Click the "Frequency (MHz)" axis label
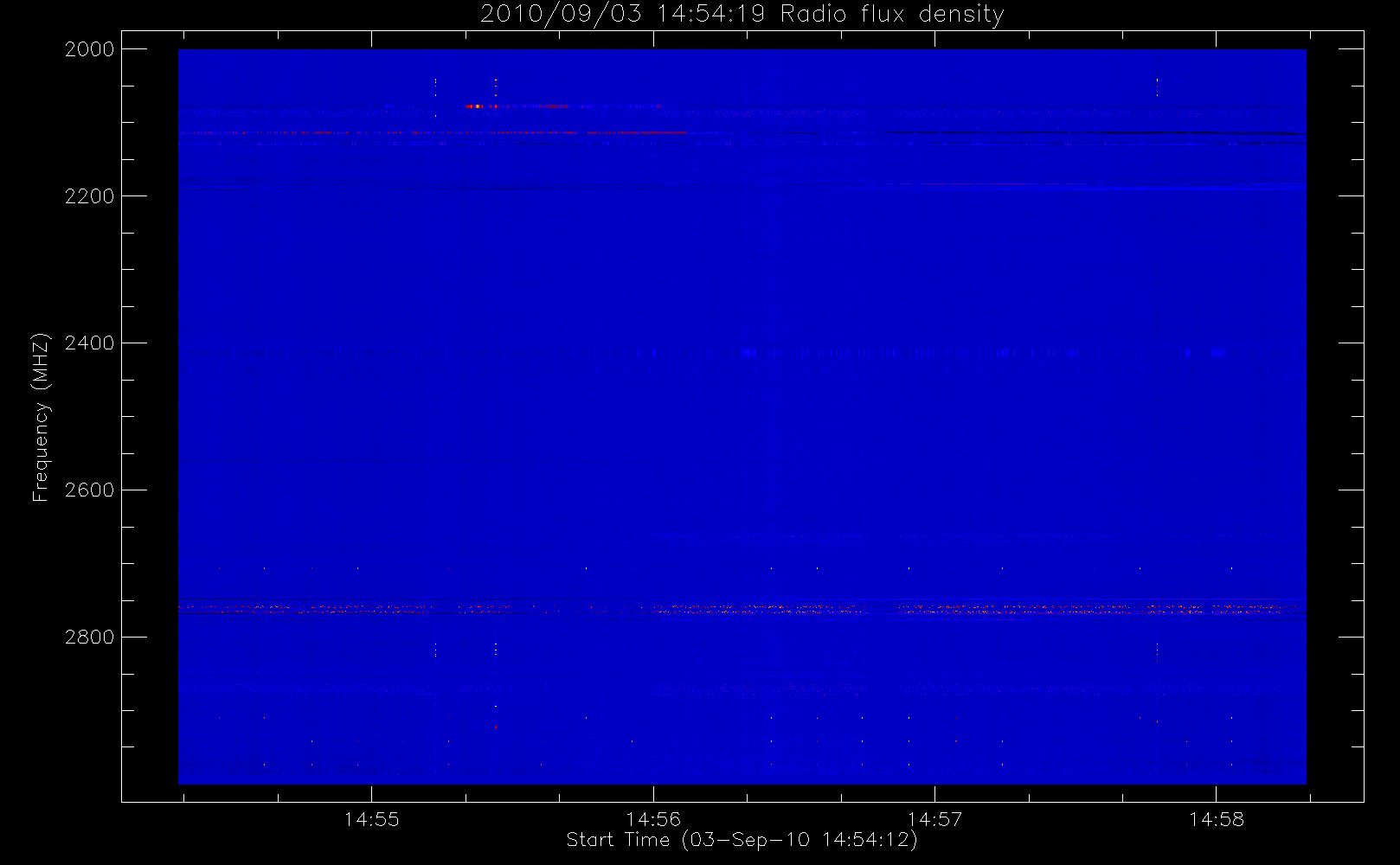 pos(41,417)
